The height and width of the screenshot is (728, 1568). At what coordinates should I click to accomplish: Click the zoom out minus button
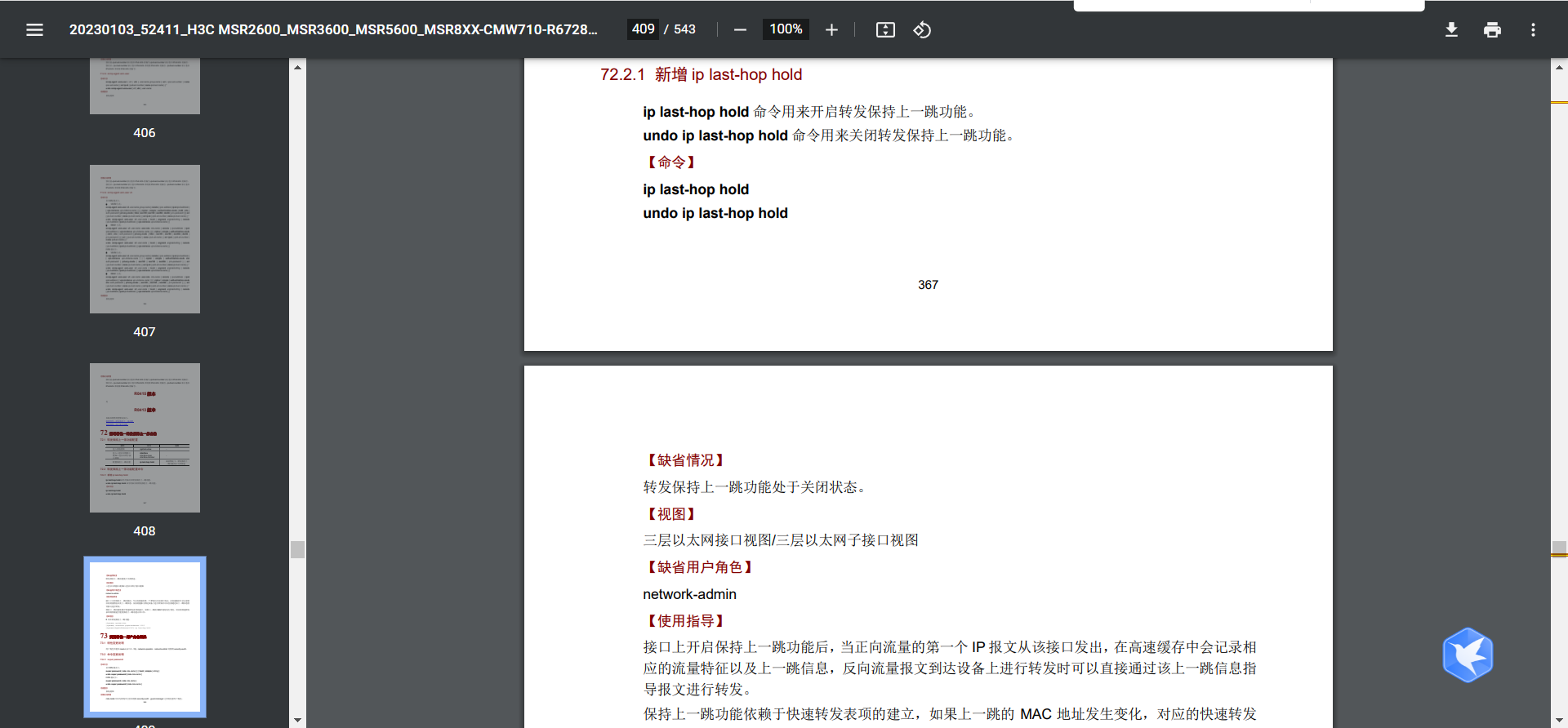click(x=740, y=30)
